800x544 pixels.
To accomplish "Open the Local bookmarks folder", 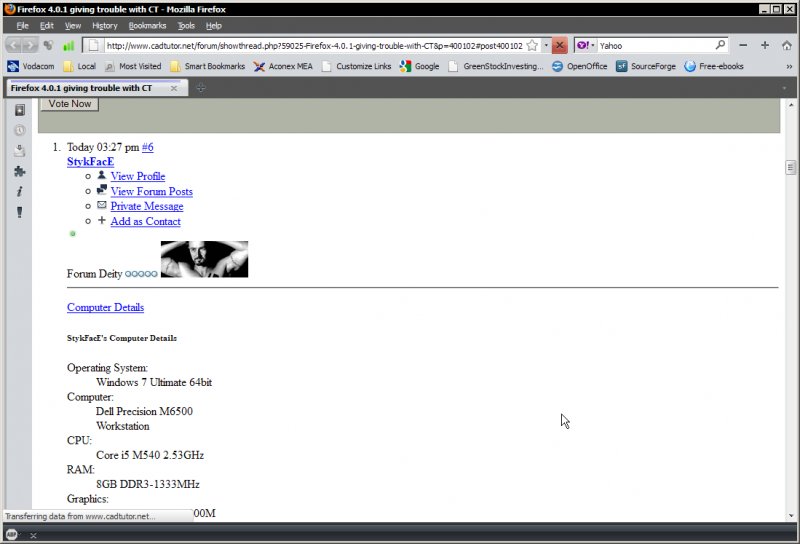I will point(79,66).
